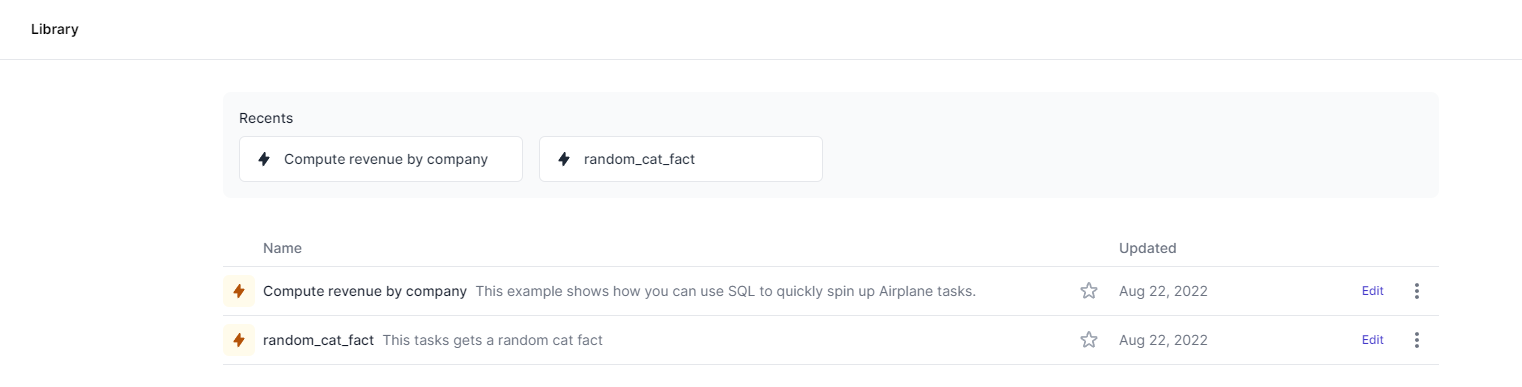Screen dimensions: 1522x387
Task: Click the lightning icon for Compute revenue row
Action: [238, 291]
